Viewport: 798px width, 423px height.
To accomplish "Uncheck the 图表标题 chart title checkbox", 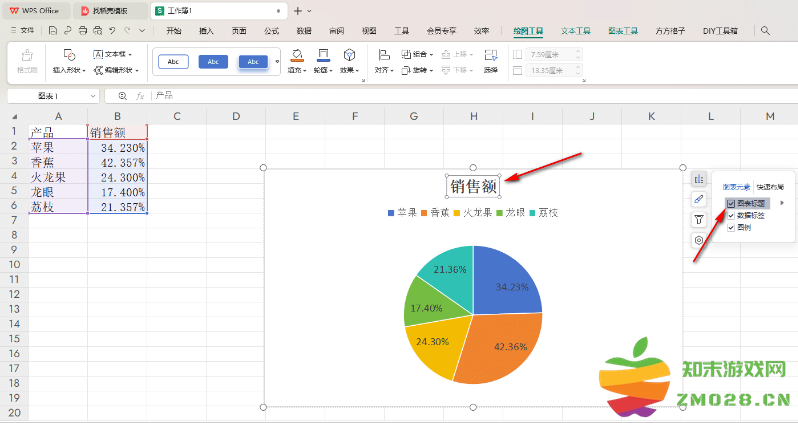I will (731, 203).
